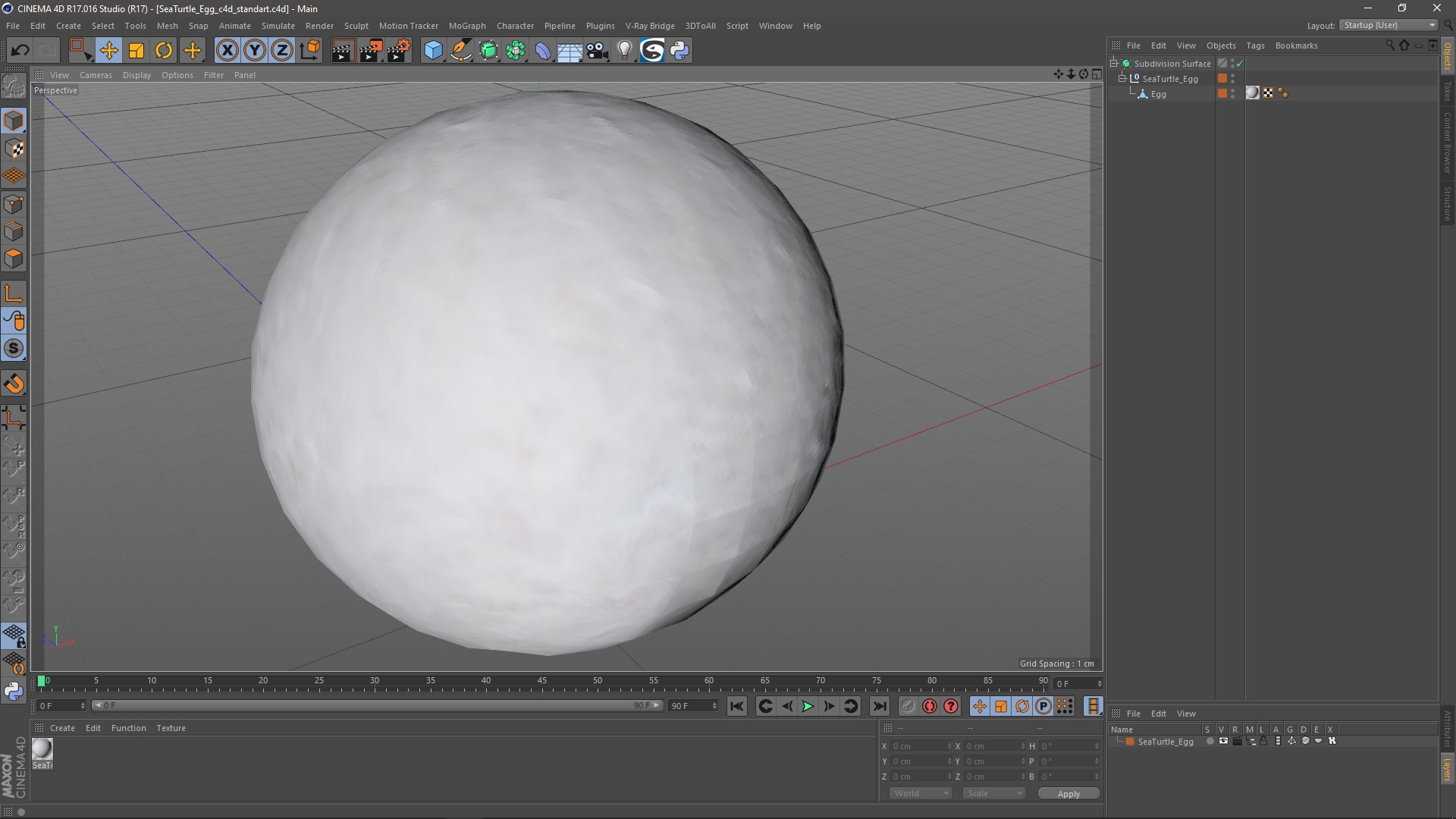Click the Cube primitive icon
Viewport: 1456px width, 819px height.
point(433,51)
